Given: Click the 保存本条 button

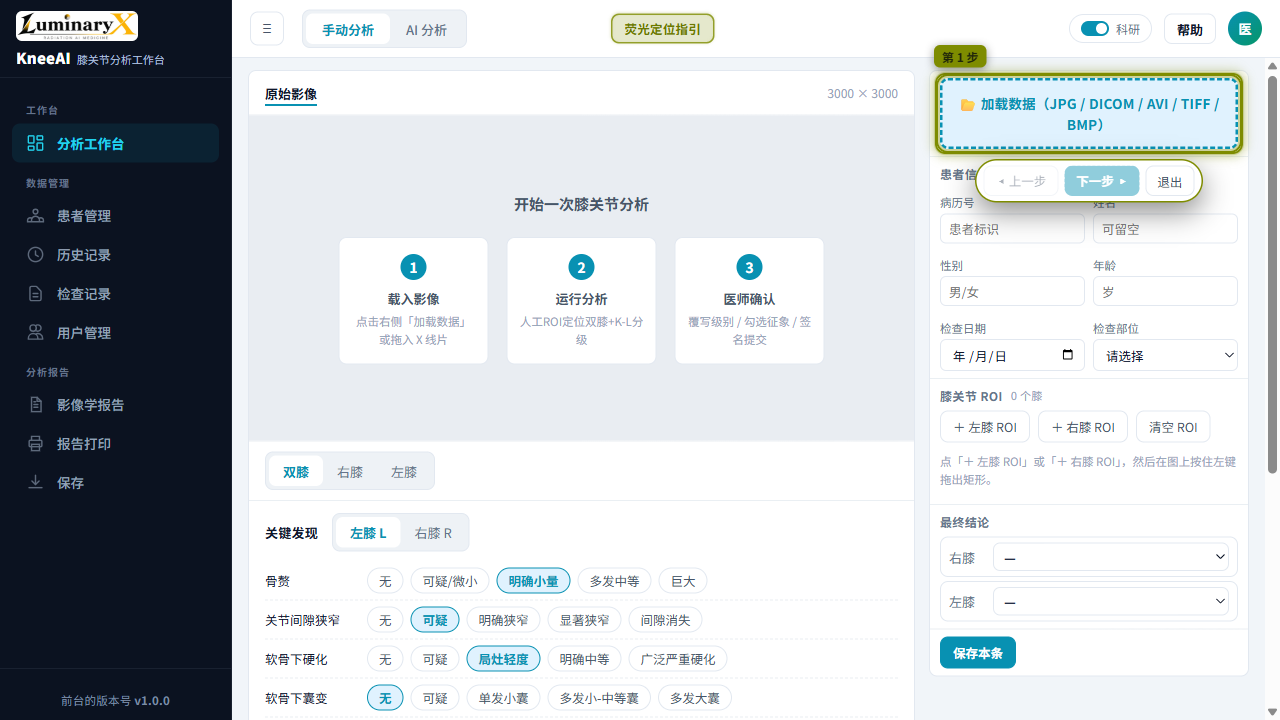Looking at the screenshot, I should 978,653.
